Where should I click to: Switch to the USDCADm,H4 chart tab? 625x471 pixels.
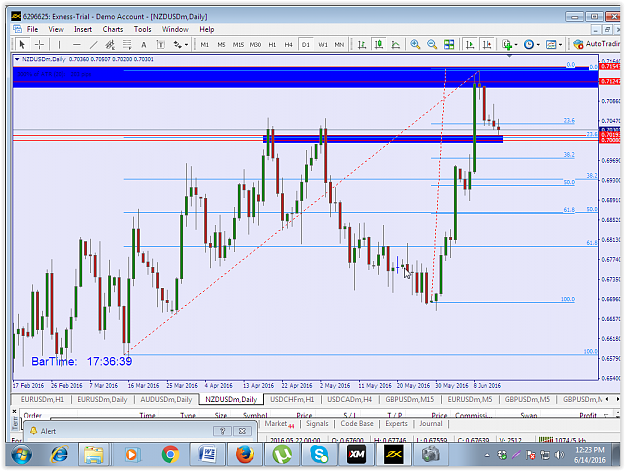click(x=350, y=399)
